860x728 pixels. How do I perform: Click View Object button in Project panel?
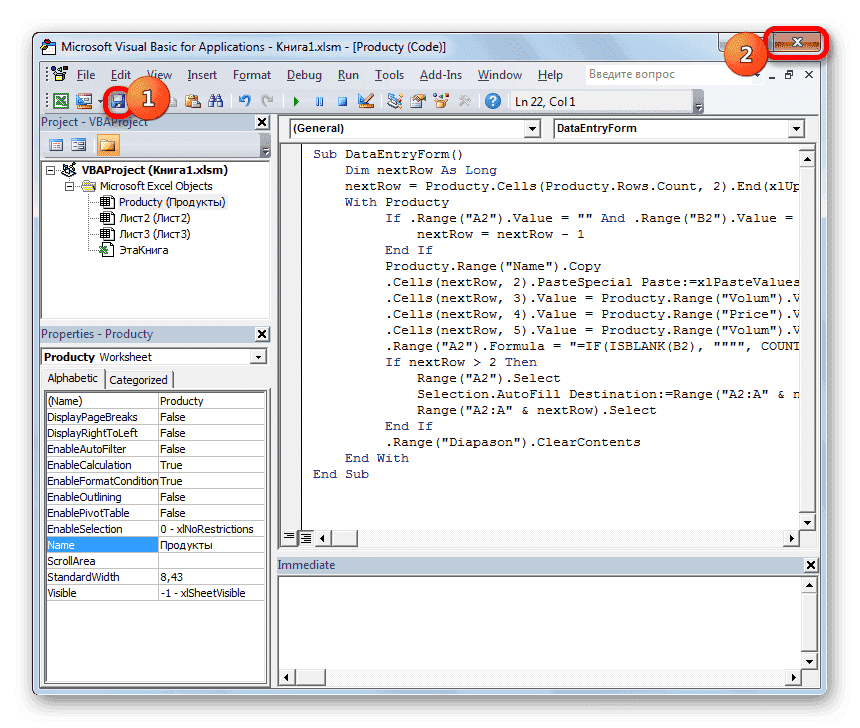point(80,146)
